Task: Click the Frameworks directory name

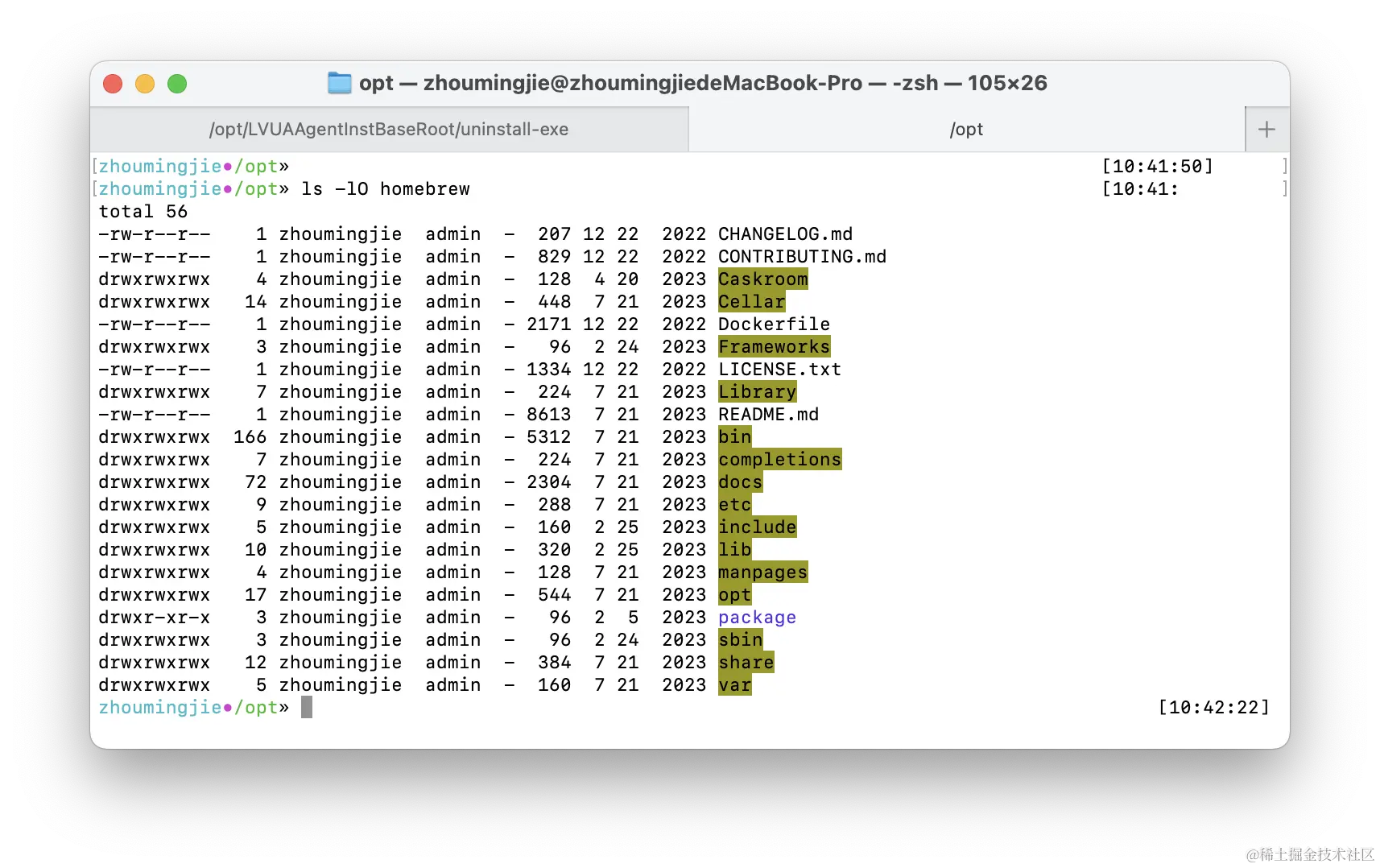Action: click(x=774, y=347)
